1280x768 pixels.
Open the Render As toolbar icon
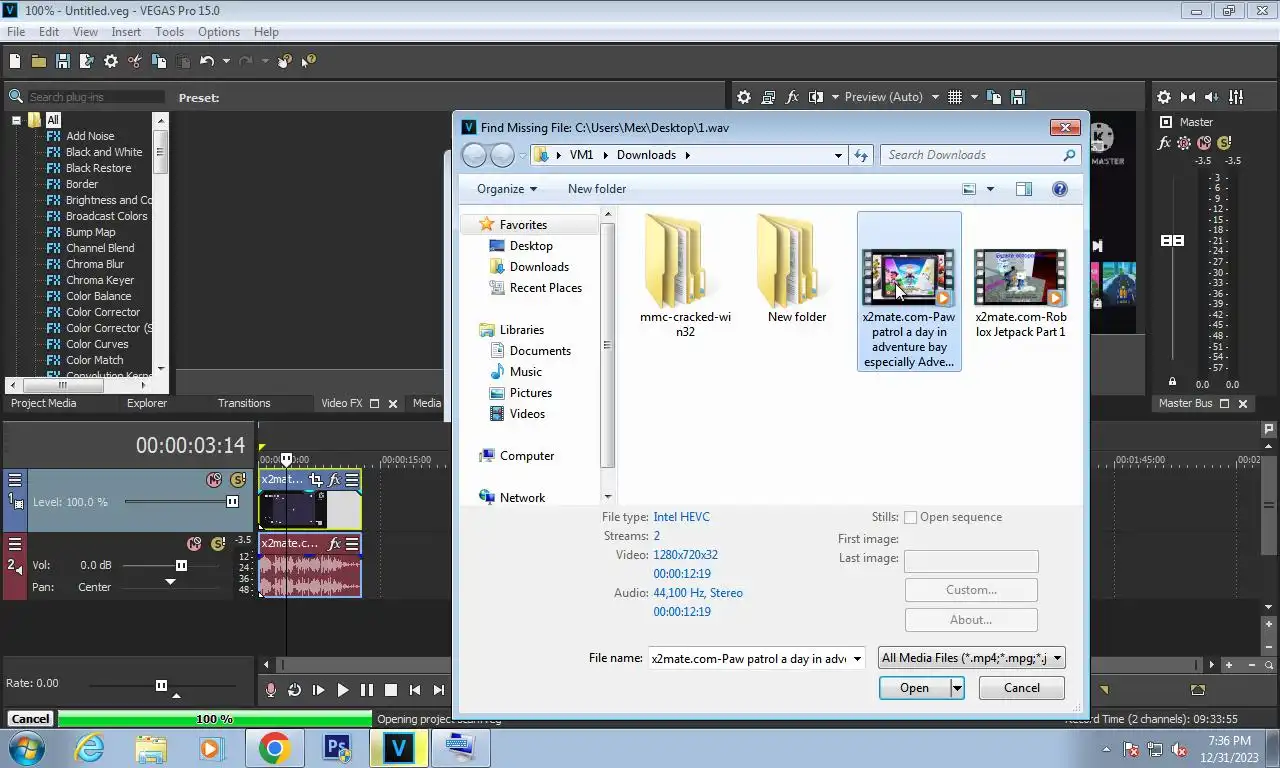[87, 61]
